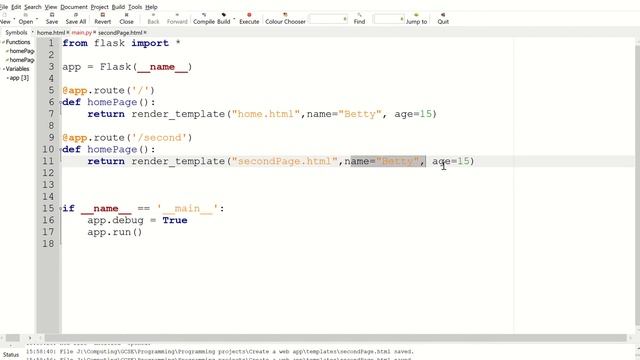Screen dimensions: 640x360
Task: Open the Project menu
Action: point(99,7)
